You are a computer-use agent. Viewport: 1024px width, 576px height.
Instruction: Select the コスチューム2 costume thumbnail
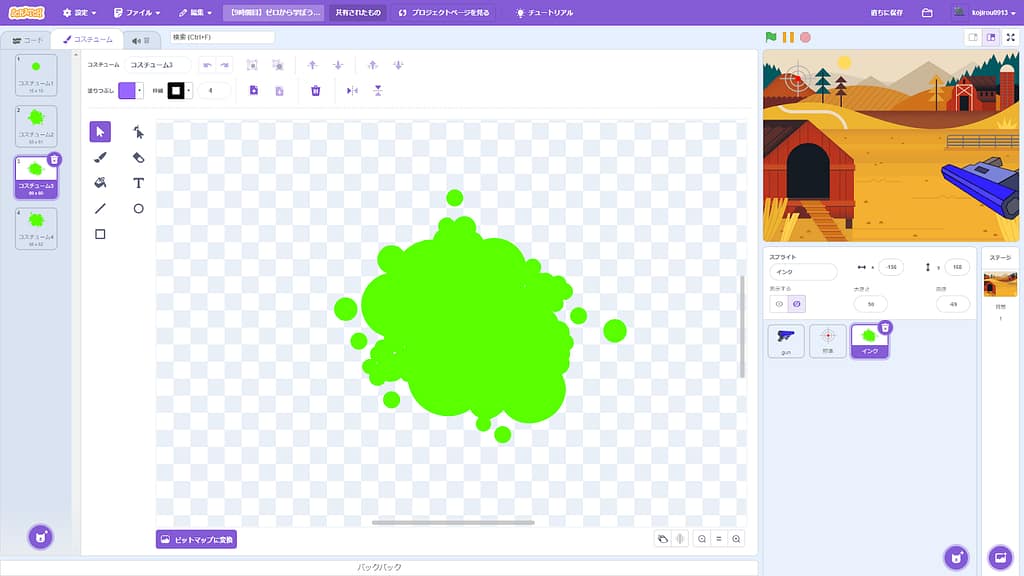36,127
